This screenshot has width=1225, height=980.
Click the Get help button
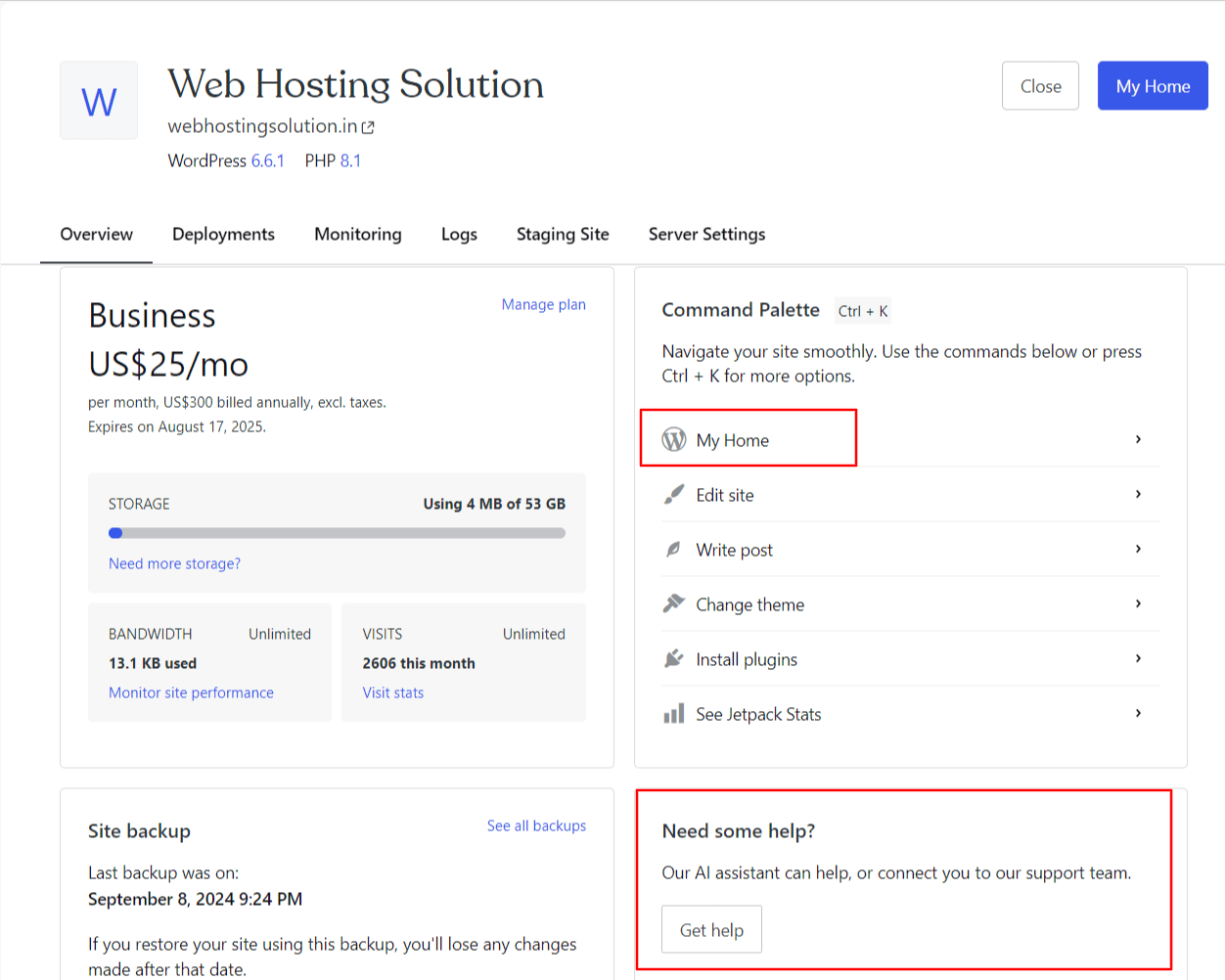[x=711, y=929]
